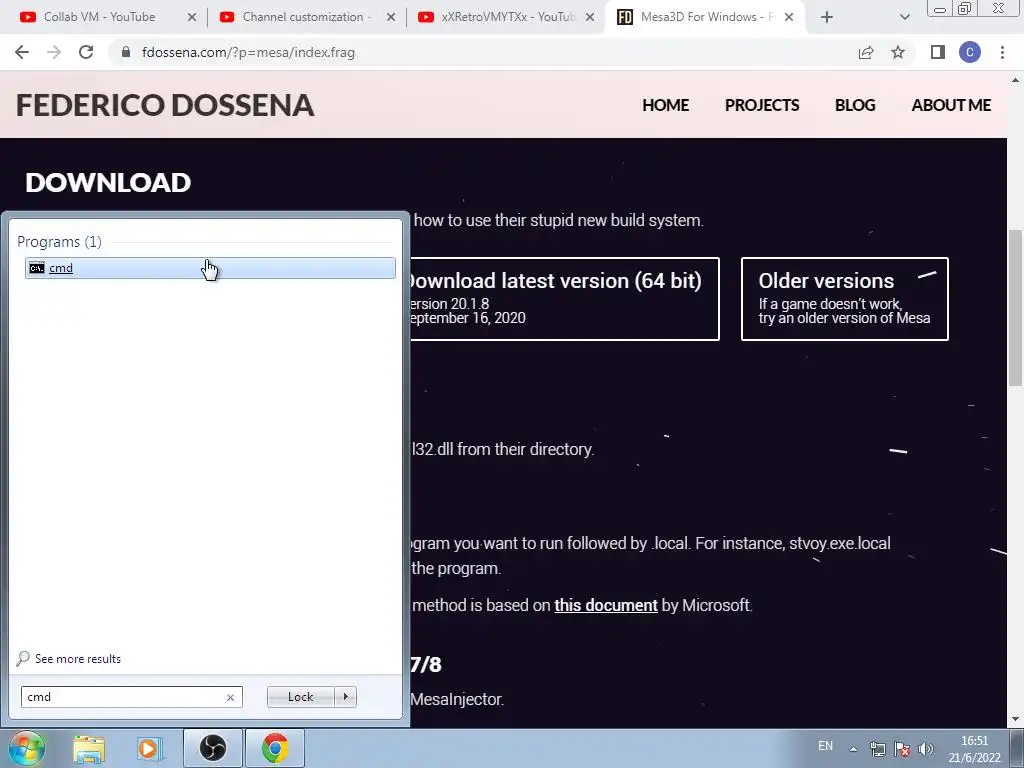Click the page vertical scrollbar thumb
The image size is (1024, 768).
pos(1016,307)
